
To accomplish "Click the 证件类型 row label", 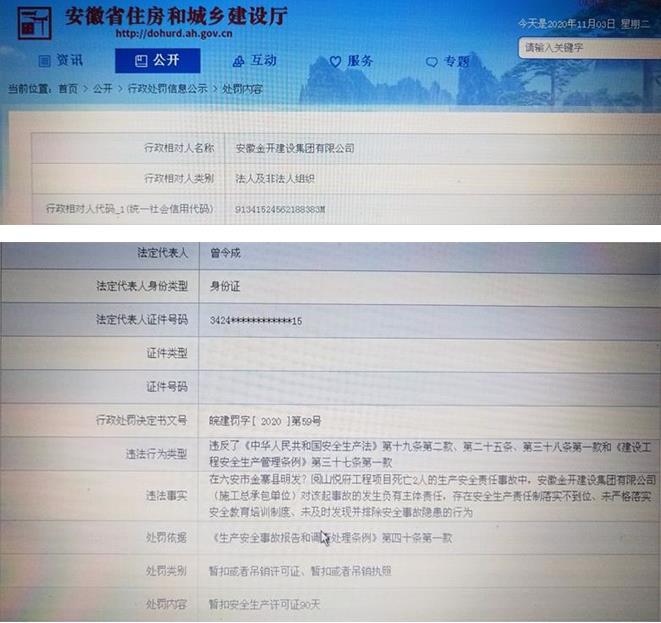I will coord(167,353).
